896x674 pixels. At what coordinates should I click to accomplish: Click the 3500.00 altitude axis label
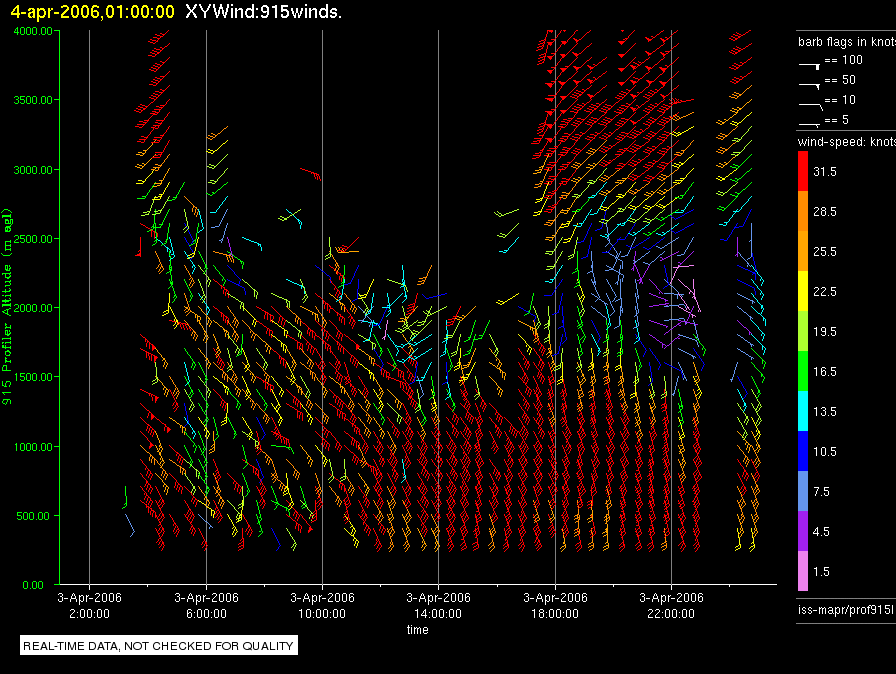(33, 100)
